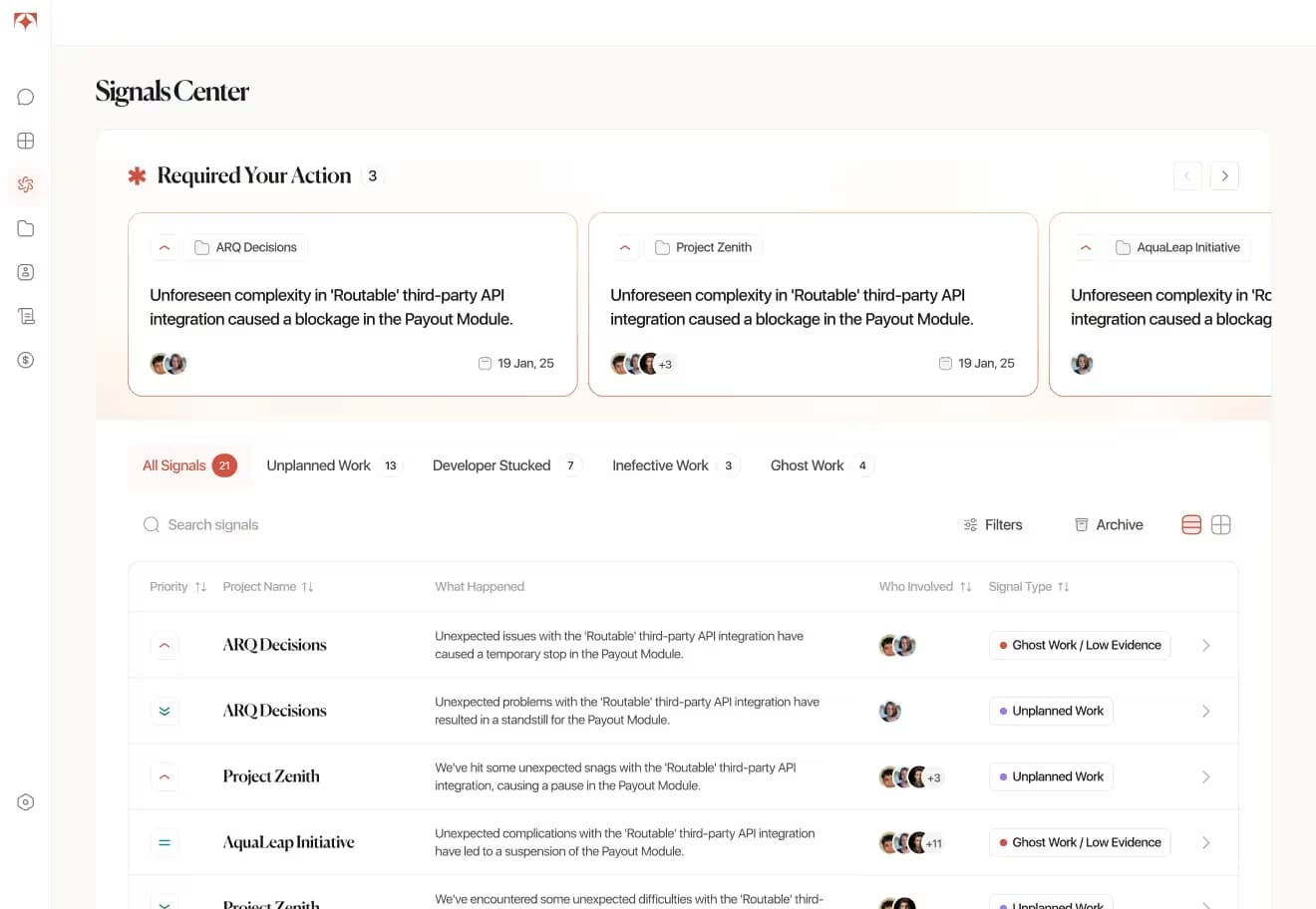Go to next Required Action card
Image resolution: width=1316 pixels, height=909 pixels.
pos(1224,176)
